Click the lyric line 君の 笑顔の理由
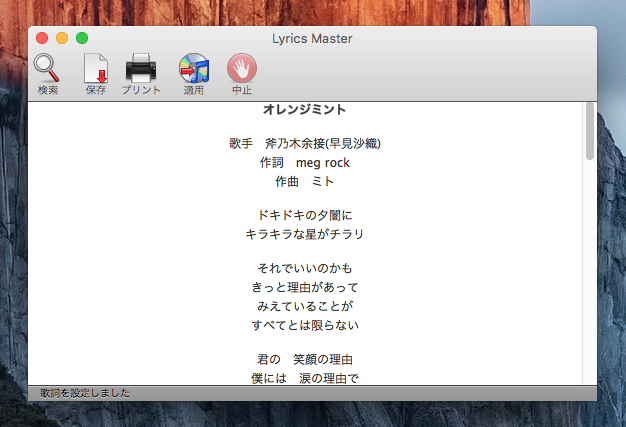This screenshot has width=626, height=427. coord(305,359)
